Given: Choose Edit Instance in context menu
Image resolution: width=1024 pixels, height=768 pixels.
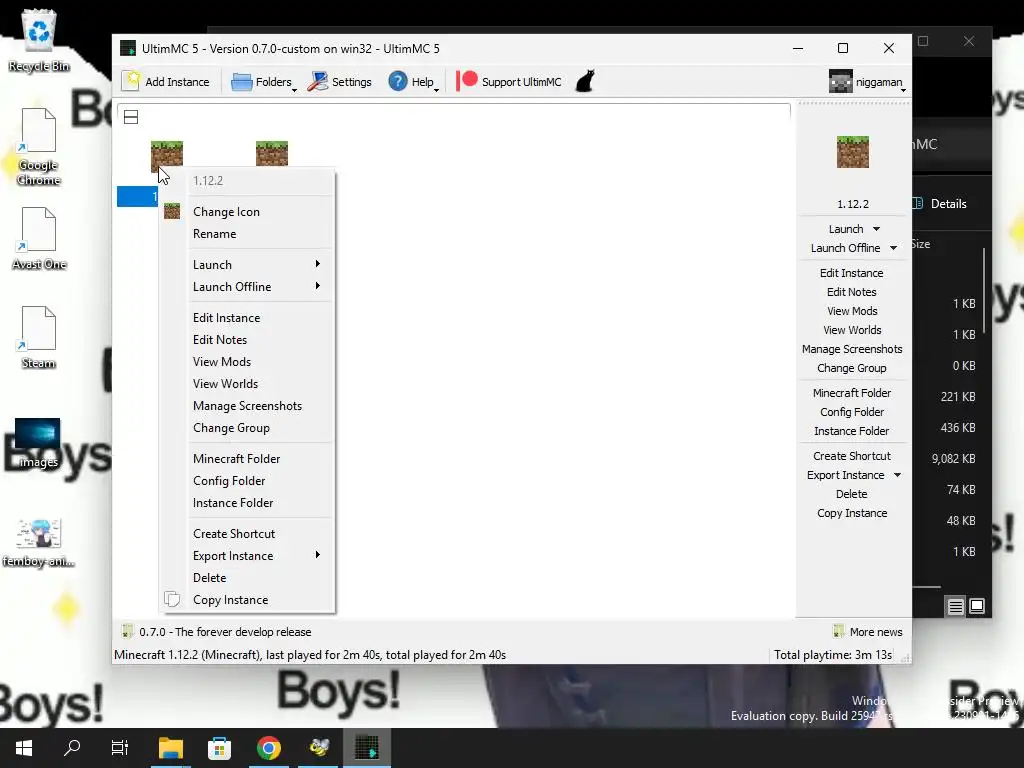Looking at the screenshot, I should [227, 317].
